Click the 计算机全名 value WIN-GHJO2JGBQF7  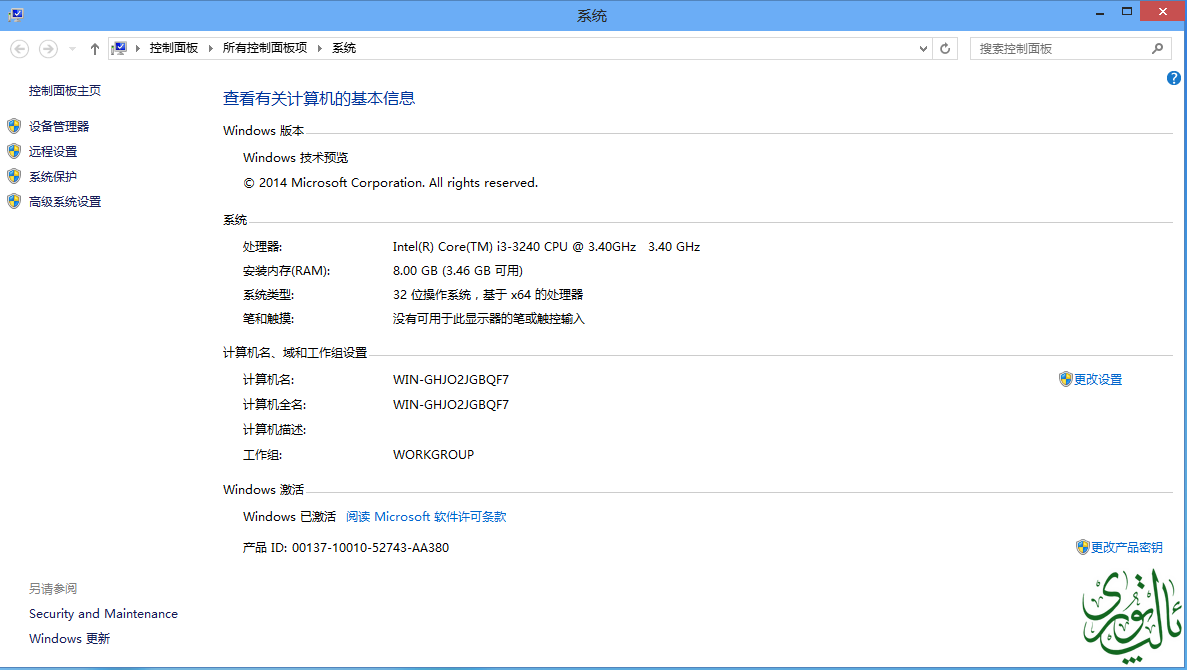(450, 404)
